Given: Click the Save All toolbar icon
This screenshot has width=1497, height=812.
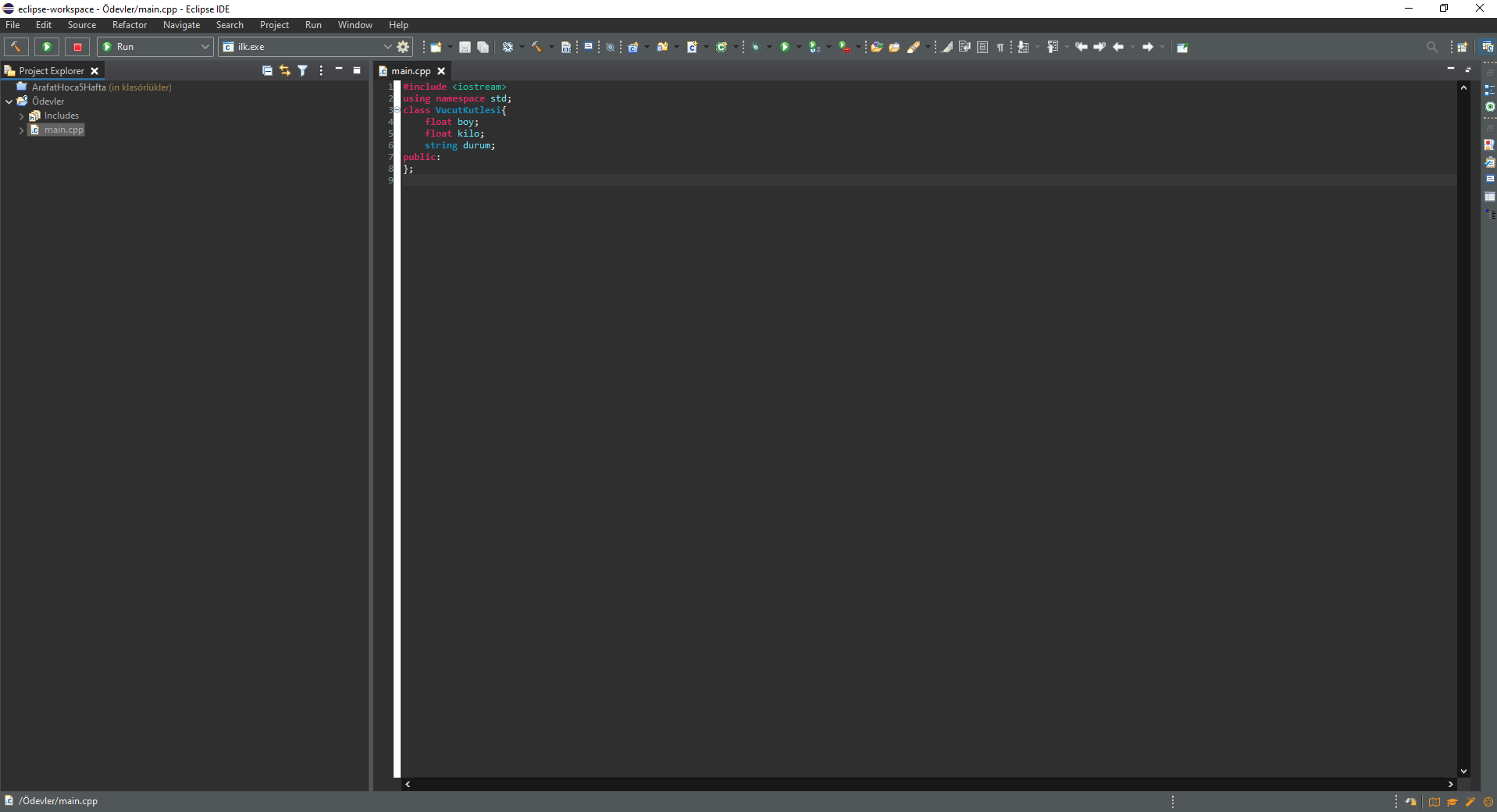Looking at the screenshot, I should point(483,47).
